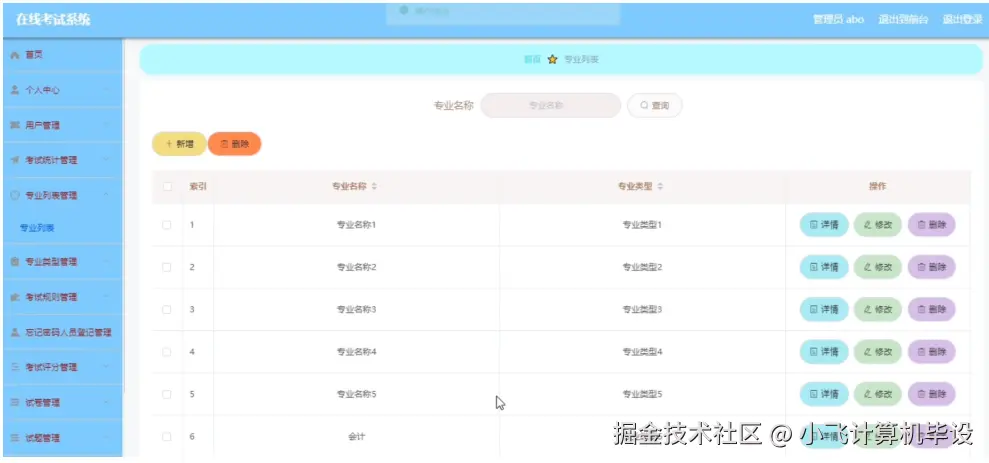Image resolution: width=989 pixels, height=463 pixels.
Task: Expand the 考试统计管理 menu chevron
Action: tap(106, 160)
